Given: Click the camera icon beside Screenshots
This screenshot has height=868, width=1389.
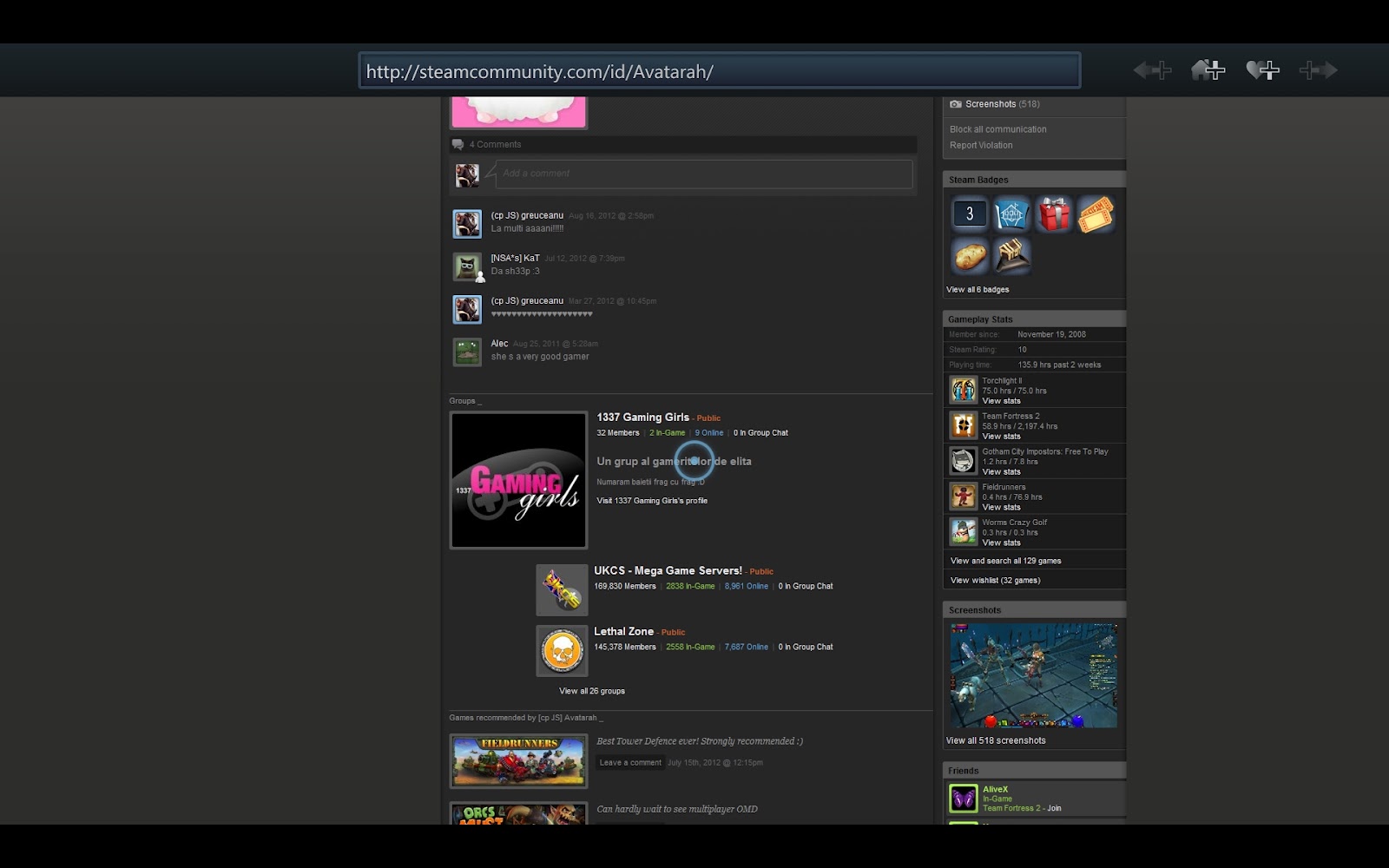Looking at the screenshot, I should [956, 104].
